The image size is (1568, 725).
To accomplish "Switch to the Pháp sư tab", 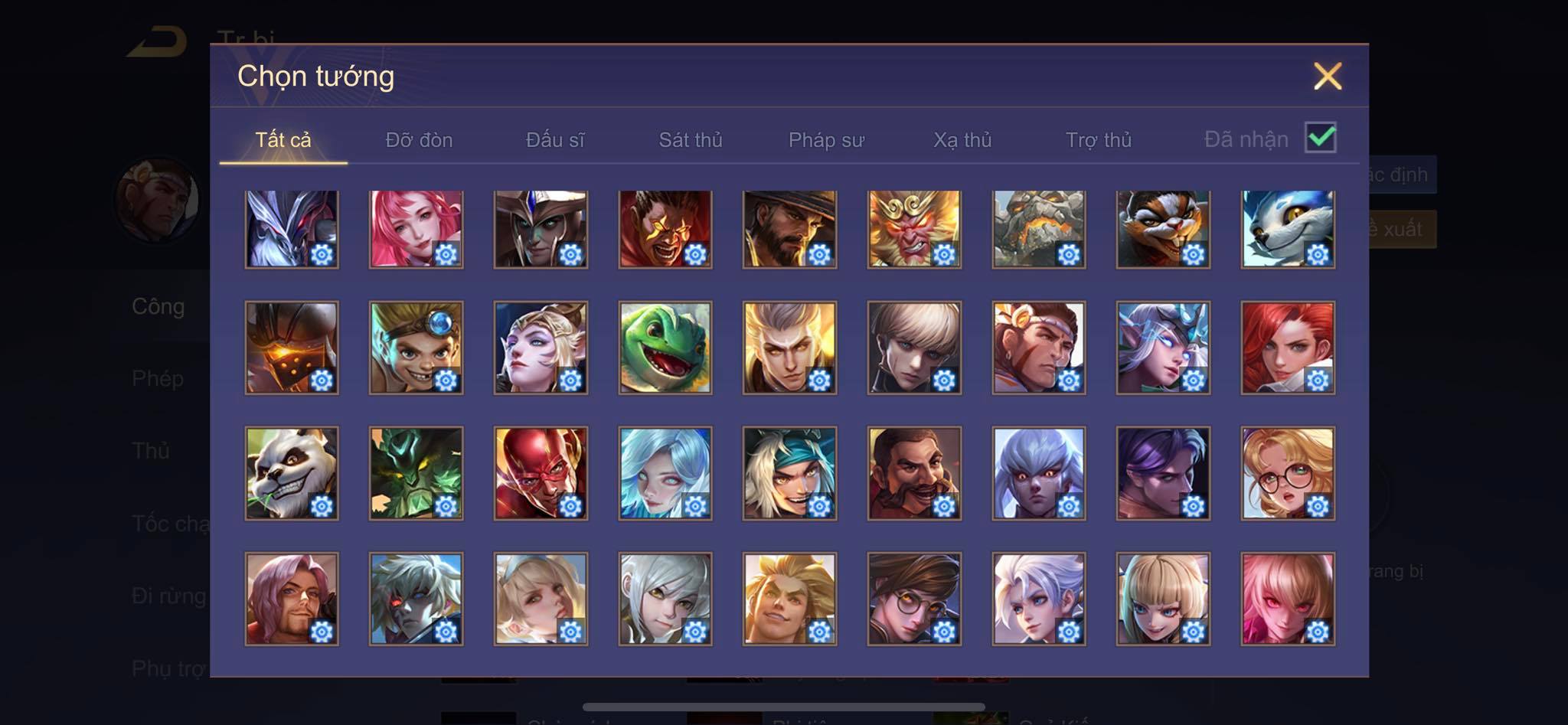I will tap(826, 140).
